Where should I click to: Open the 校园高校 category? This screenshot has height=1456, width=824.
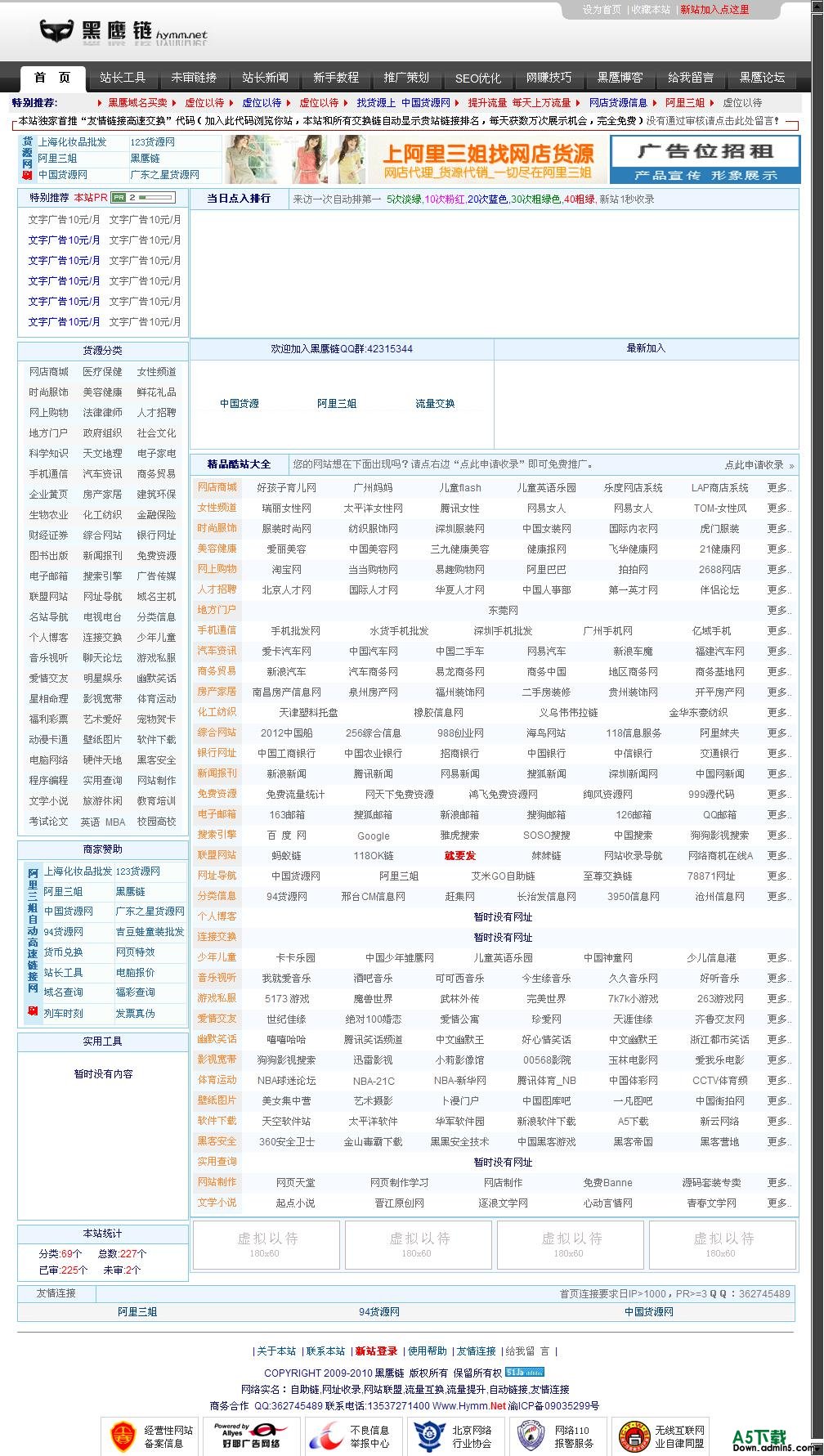[x=156, y=822]
